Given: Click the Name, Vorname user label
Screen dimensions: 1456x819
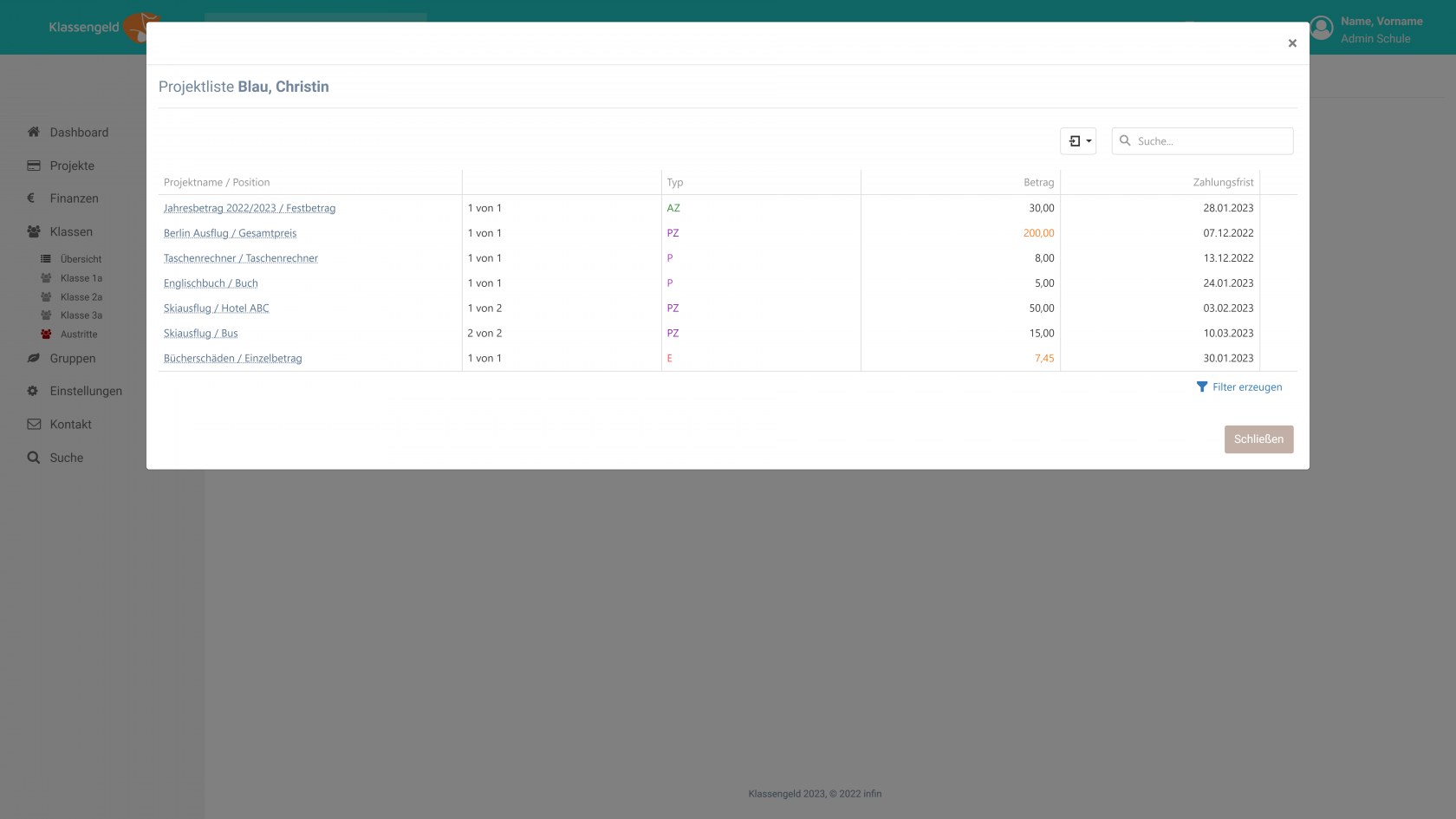Looking at the screenshot, I should pos(1381,22).
